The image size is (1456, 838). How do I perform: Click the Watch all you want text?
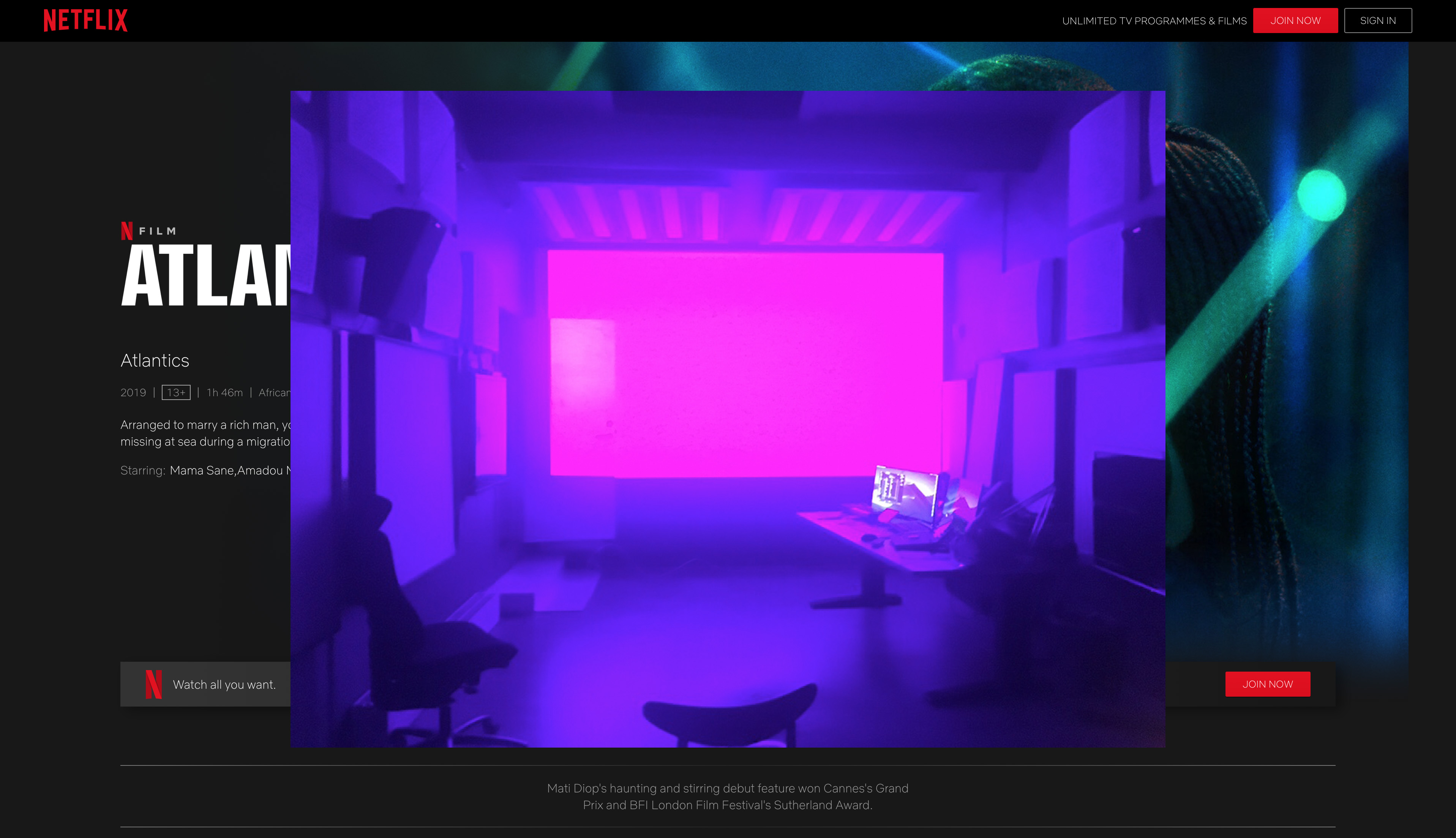tap(224, 684)
